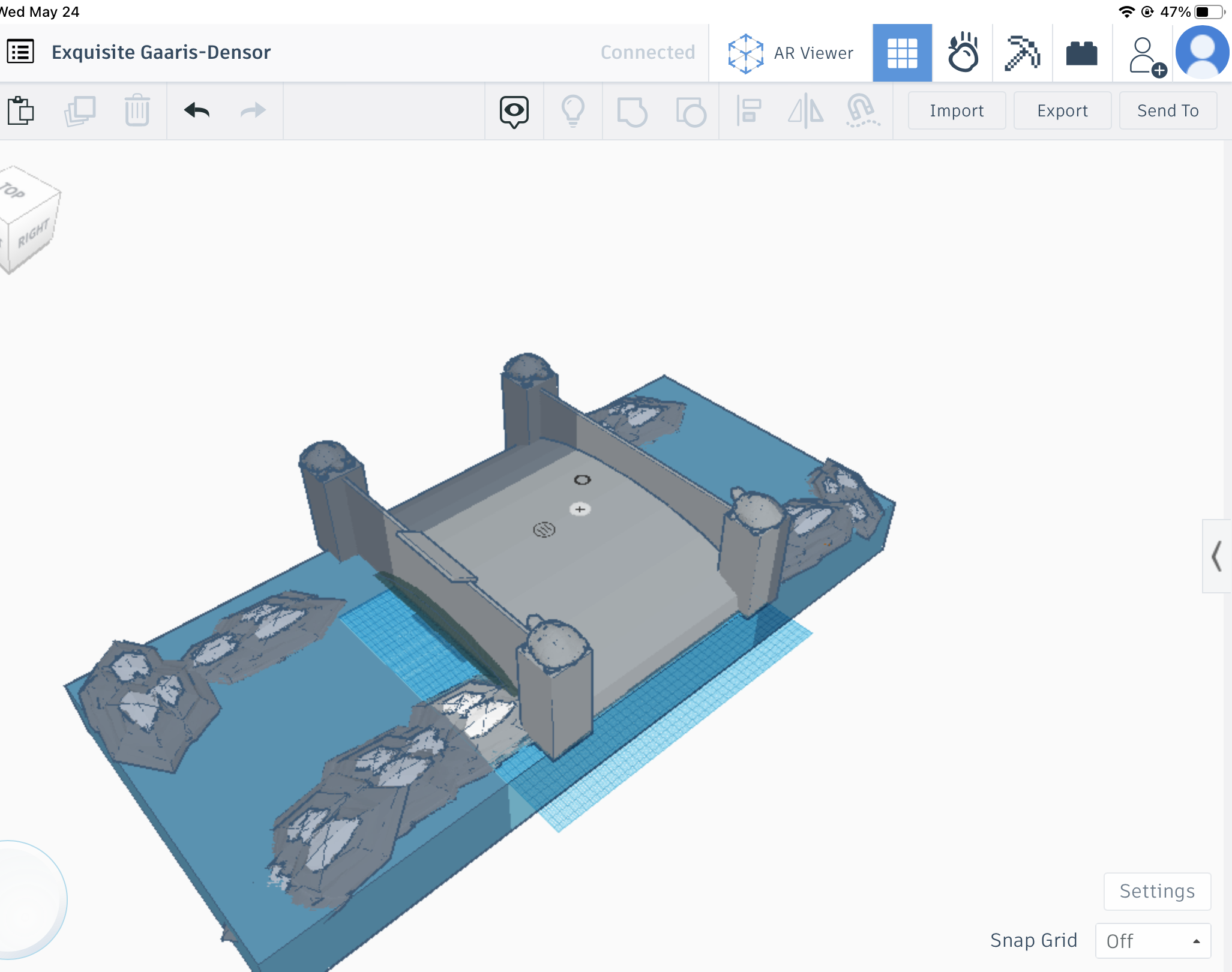
Task: Expand the collapsed shapes side panel
Action: point(1216,556)
